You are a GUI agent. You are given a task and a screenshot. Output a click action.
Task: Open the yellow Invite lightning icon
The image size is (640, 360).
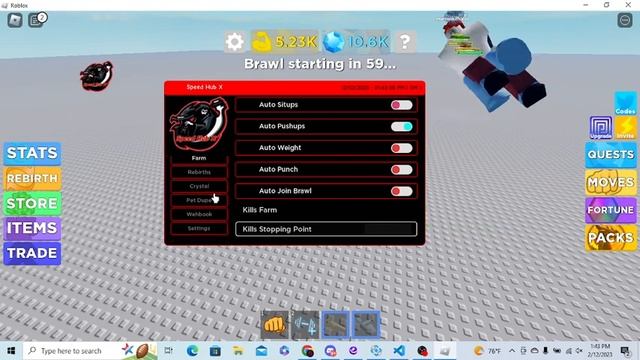tap(625, 127)
